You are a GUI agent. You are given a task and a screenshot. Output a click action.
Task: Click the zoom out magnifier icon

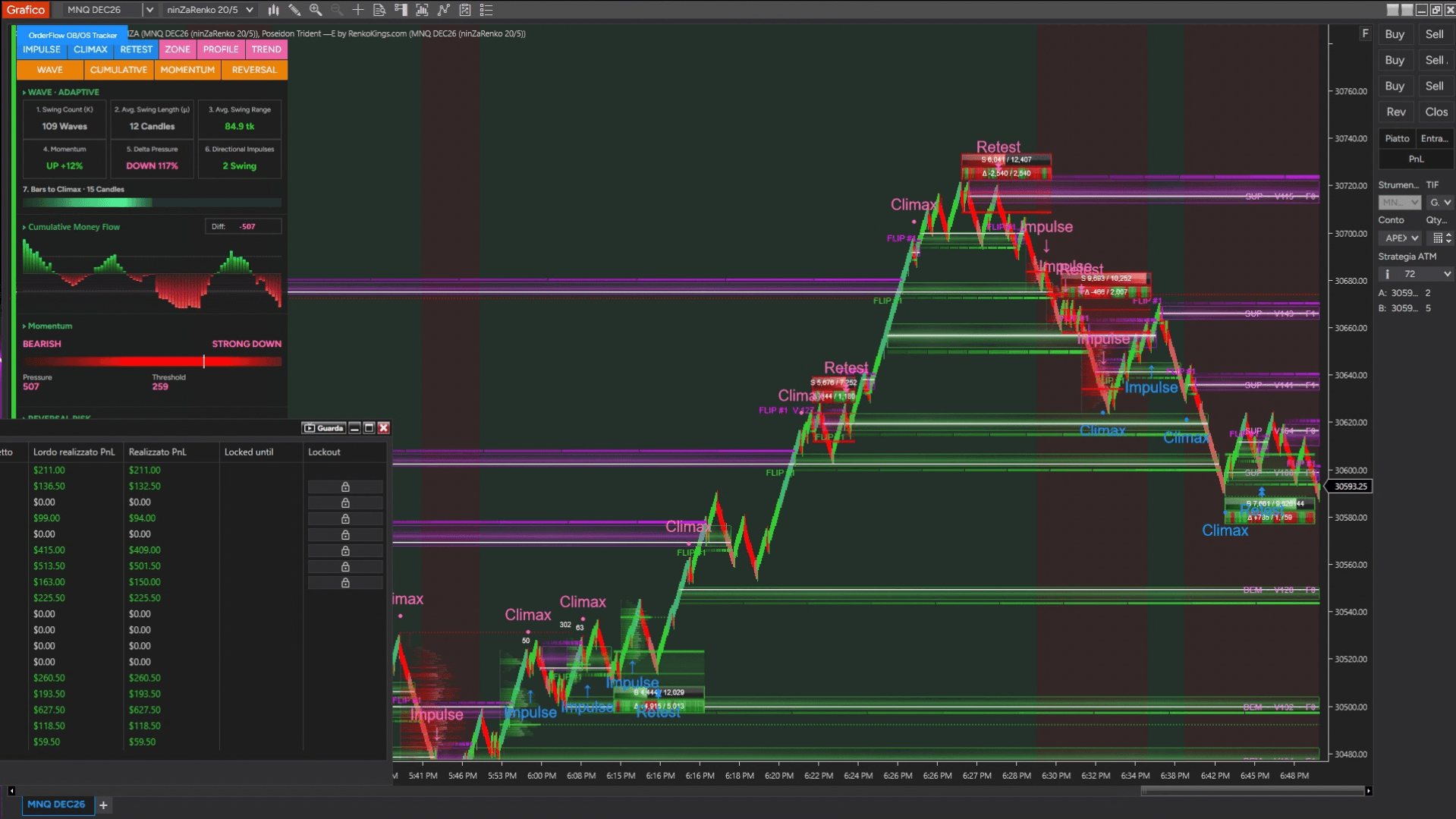tap(337, 10)
